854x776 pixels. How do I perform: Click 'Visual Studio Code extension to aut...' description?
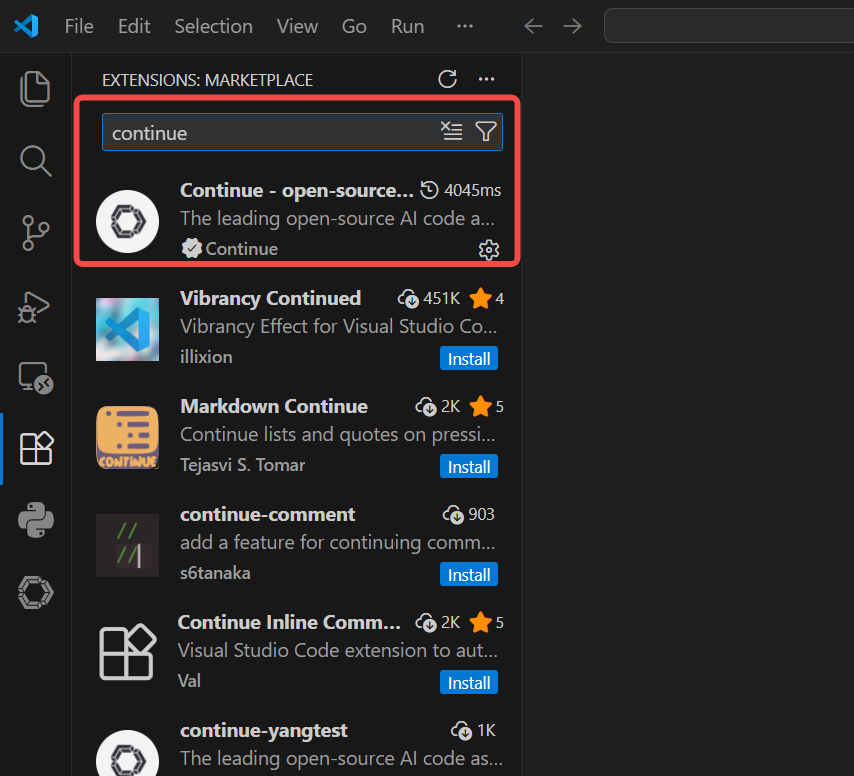[x=337, y=651]
